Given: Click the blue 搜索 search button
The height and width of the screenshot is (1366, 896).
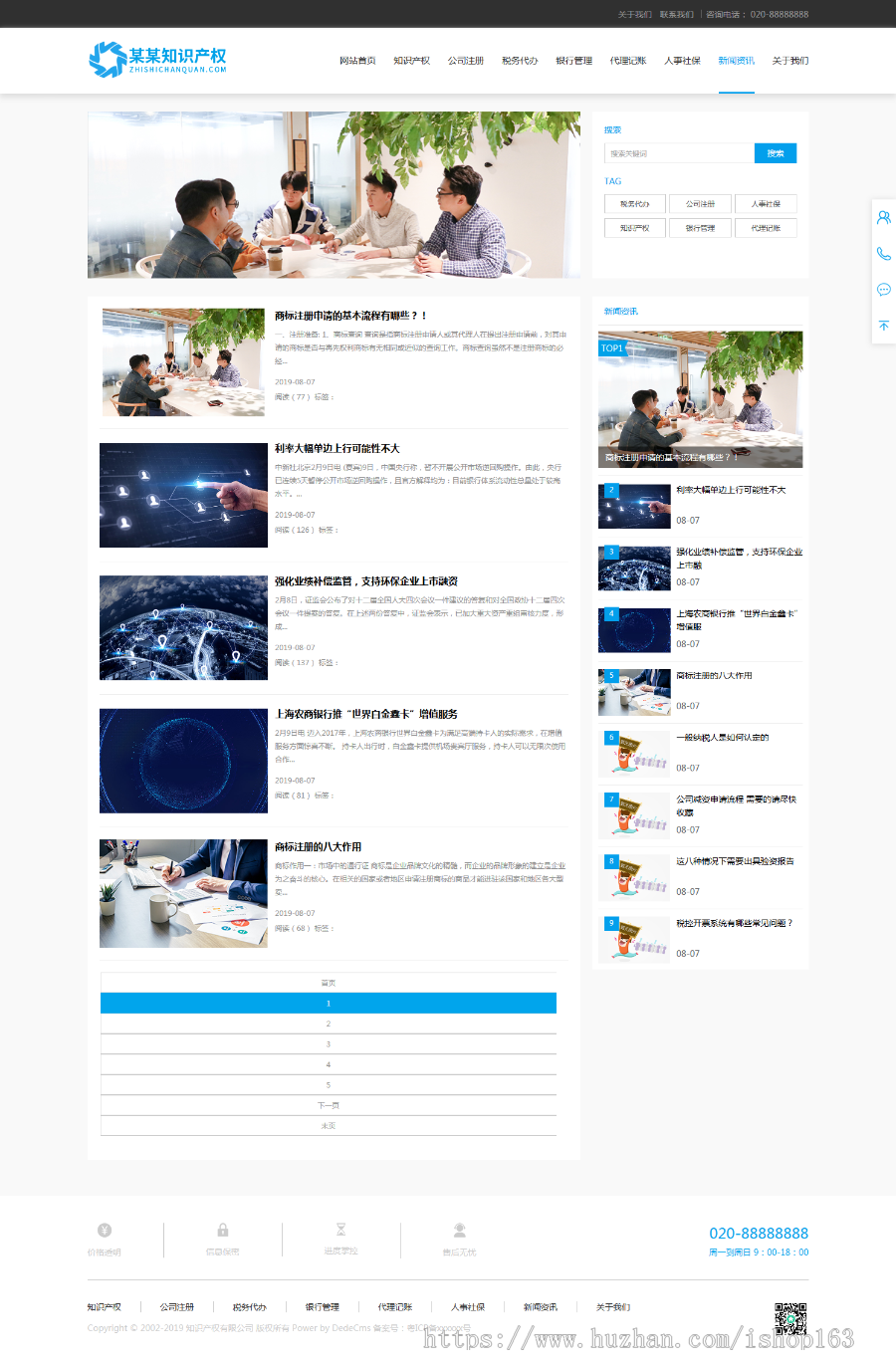Looking at the screenshot, I should pyautogui.click(x=776, y=153).
